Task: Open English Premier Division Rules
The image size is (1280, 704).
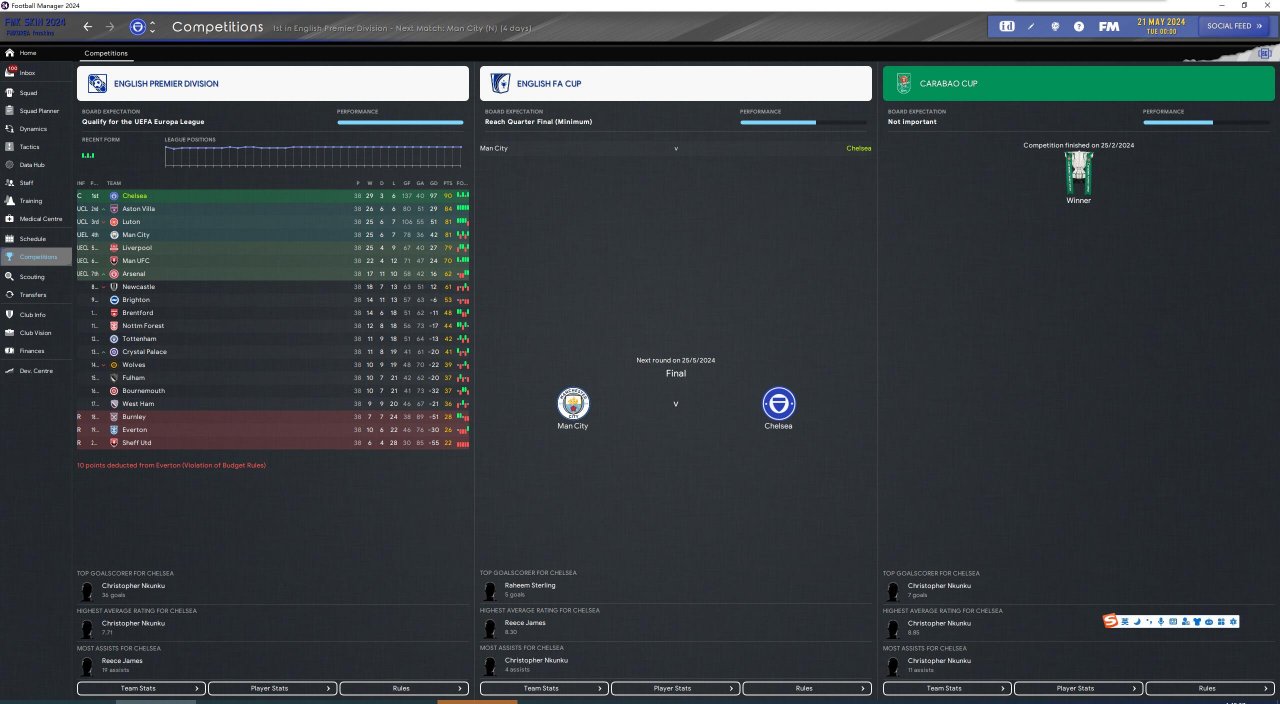Action: [x=403, y=688]
